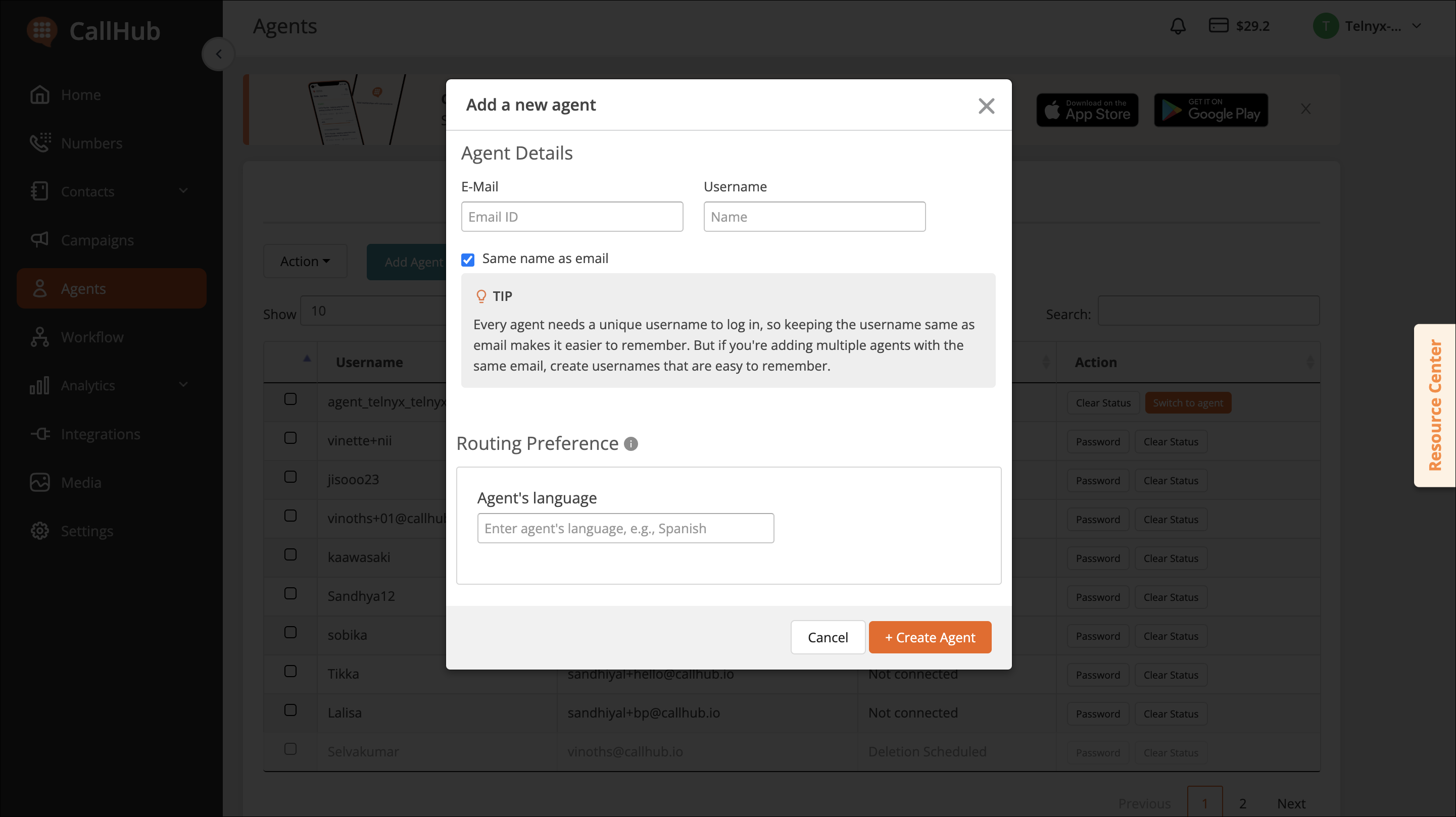Click the E-Mail input field

(572, 217)
